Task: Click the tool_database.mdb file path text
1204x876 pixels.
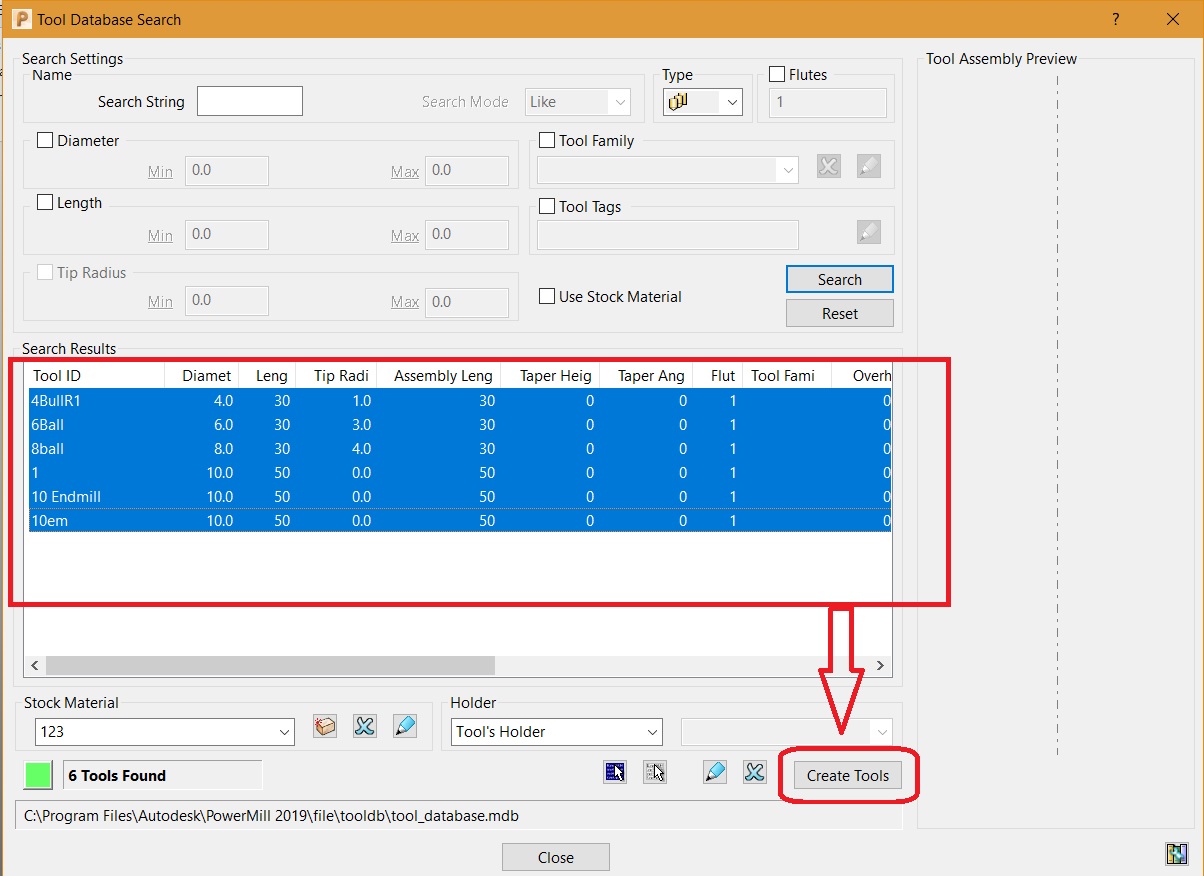Action: [x=271, y=816]
